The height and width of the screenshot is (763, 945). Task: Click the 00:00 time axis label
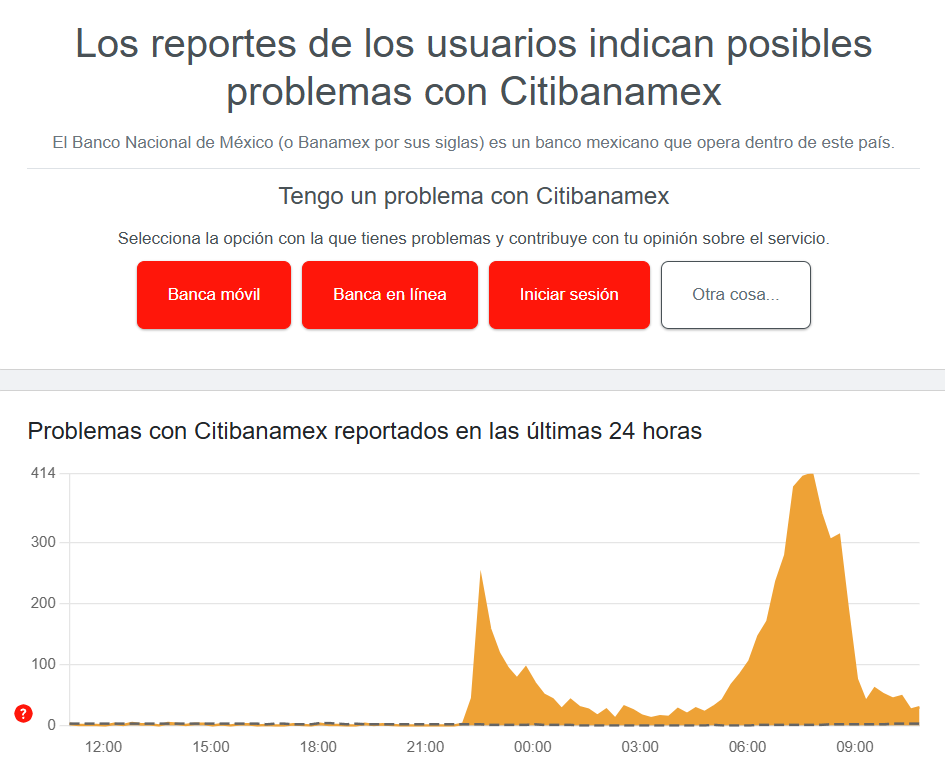pyautogui.click(x=533, y=747)
